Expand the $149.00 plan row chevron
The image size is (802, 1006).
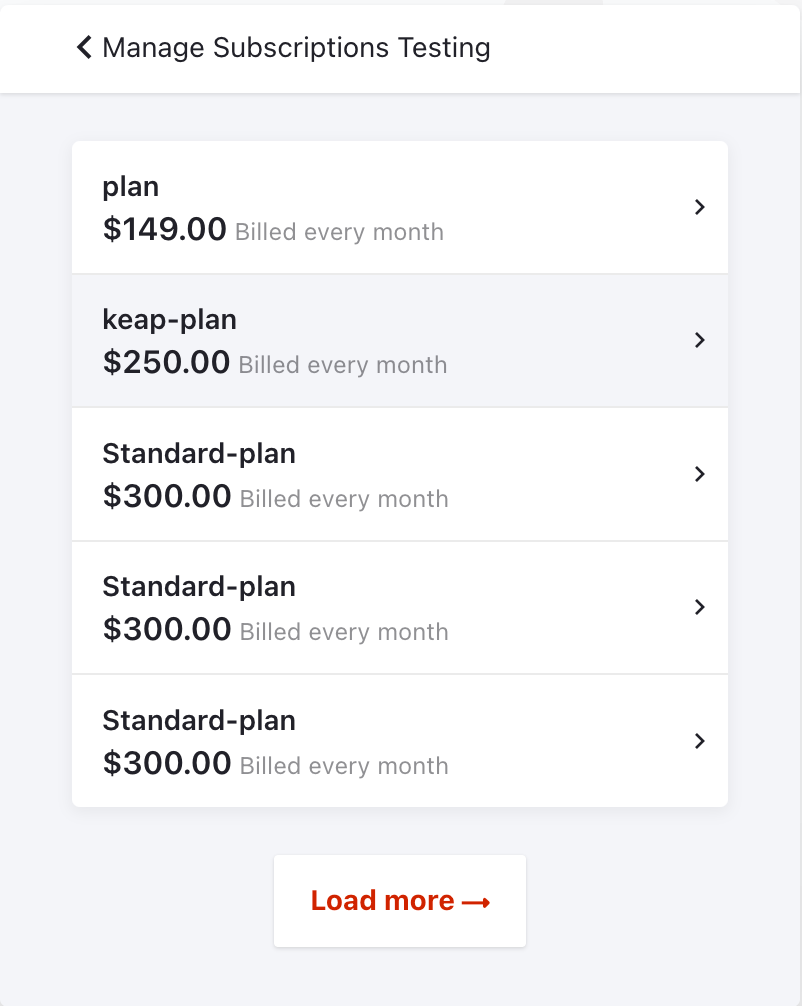699,207
